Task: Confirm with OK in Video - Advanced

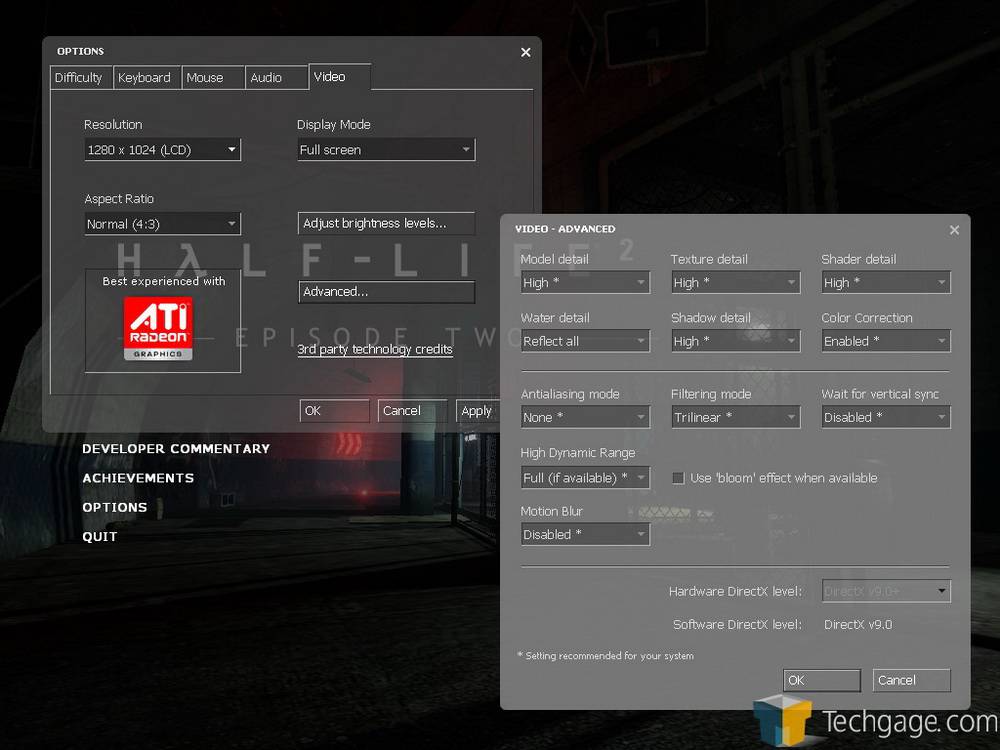Action: click(x=821, y=680)
